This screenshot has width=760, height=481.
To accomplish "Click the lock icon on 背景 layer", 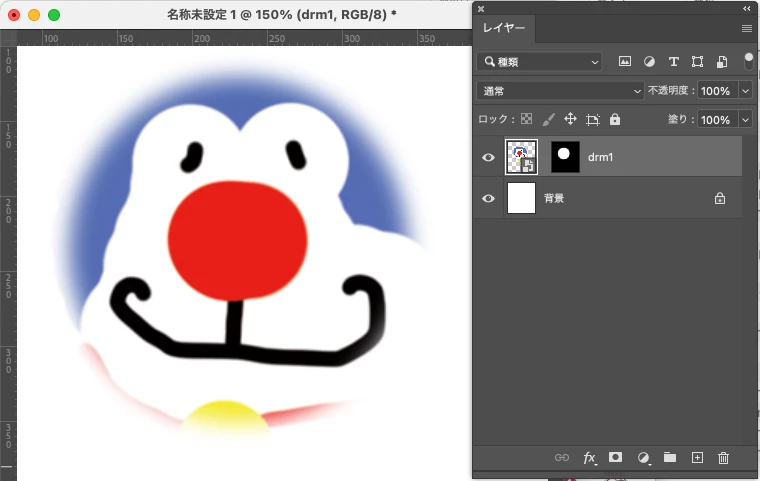I will point(720,198).
